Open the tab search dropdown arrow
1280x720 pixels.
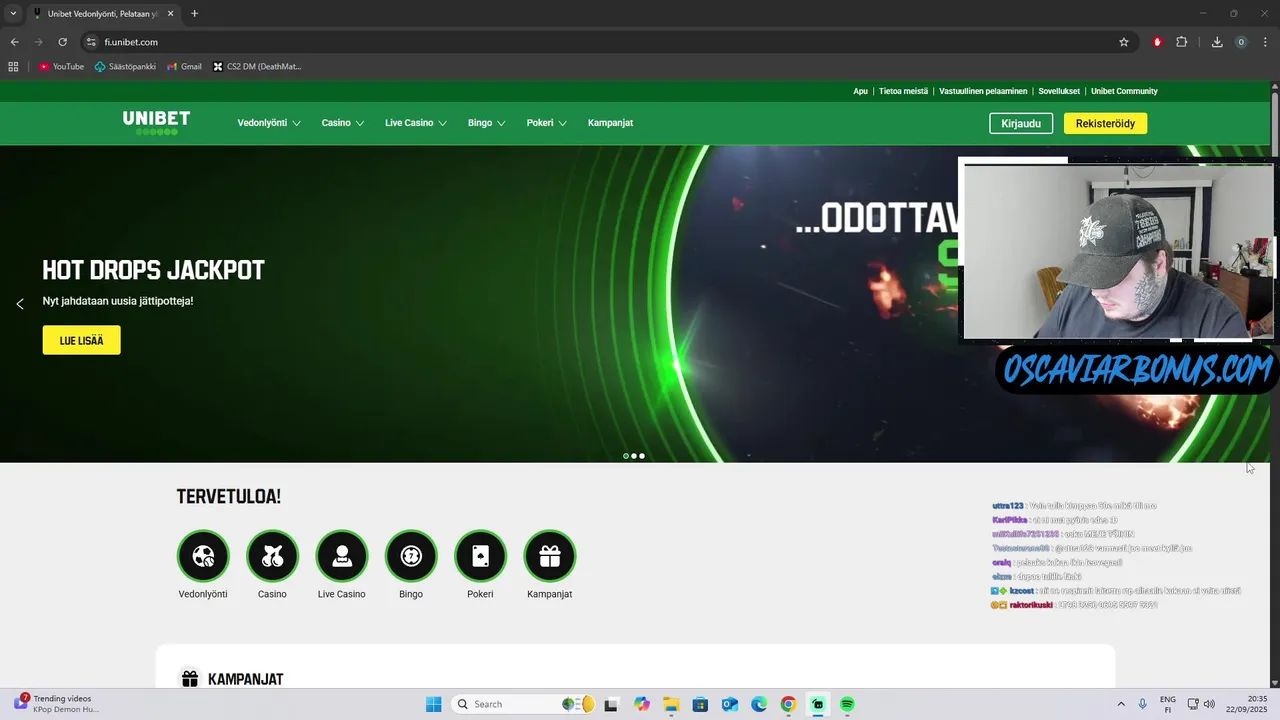coord(13,14)
